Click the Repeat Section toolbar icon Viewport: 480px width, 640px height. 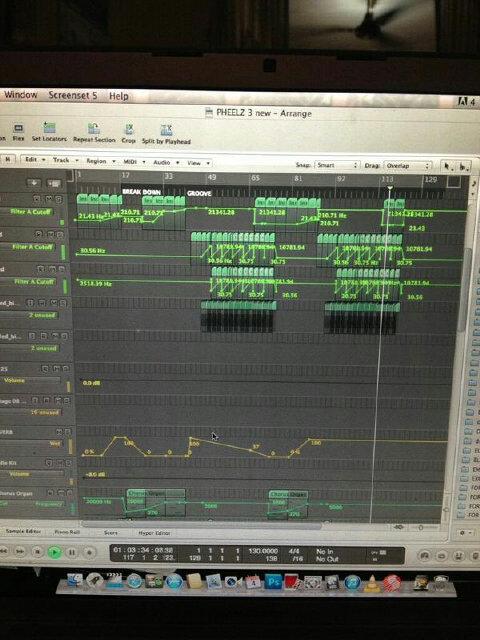pyautogui.click(x=94, y=129)
